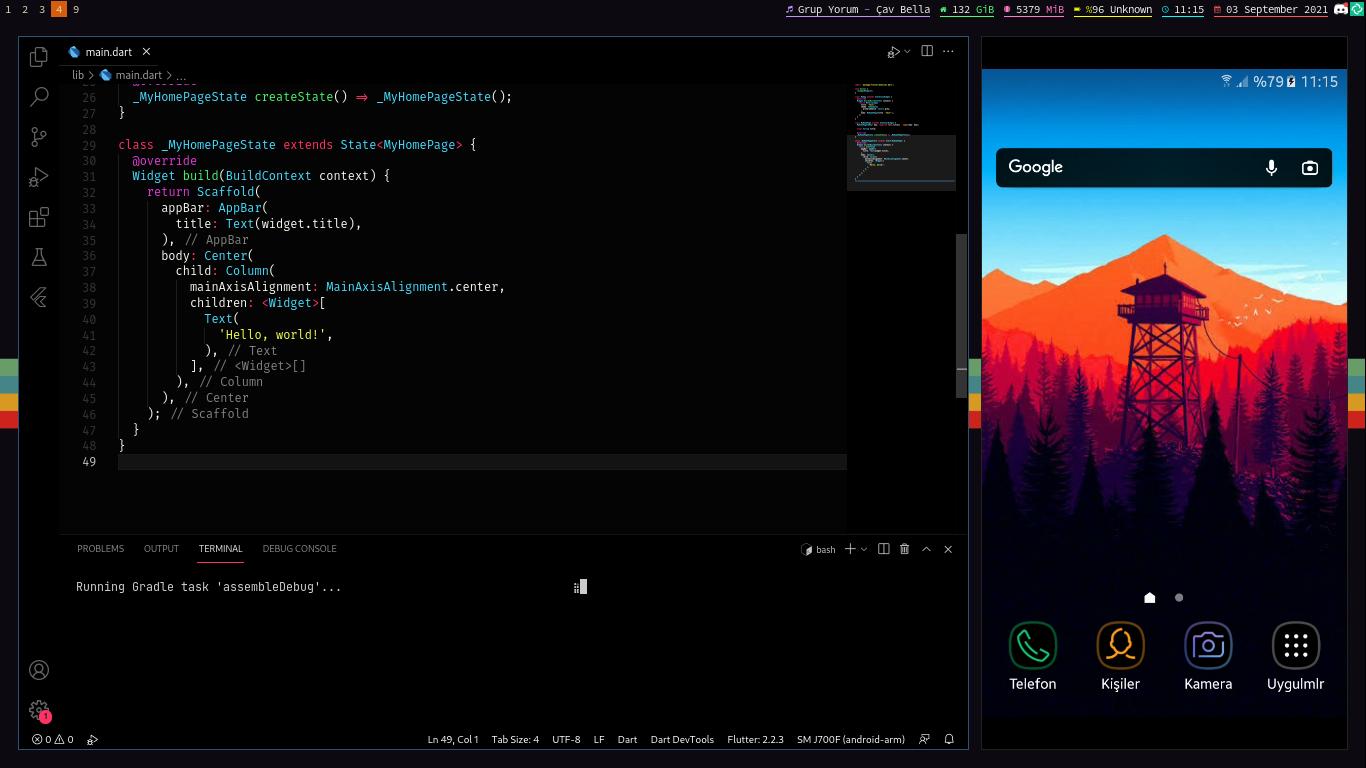1366x768 pixels.
Task: Switch to workspace 1
Action: tap(8, 9)
